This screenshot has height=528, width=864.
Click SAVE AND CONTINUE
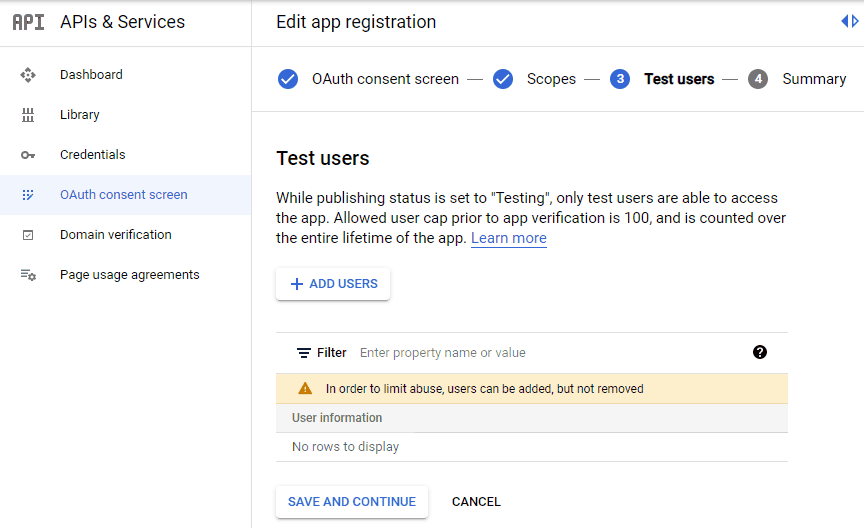[352, 502]
